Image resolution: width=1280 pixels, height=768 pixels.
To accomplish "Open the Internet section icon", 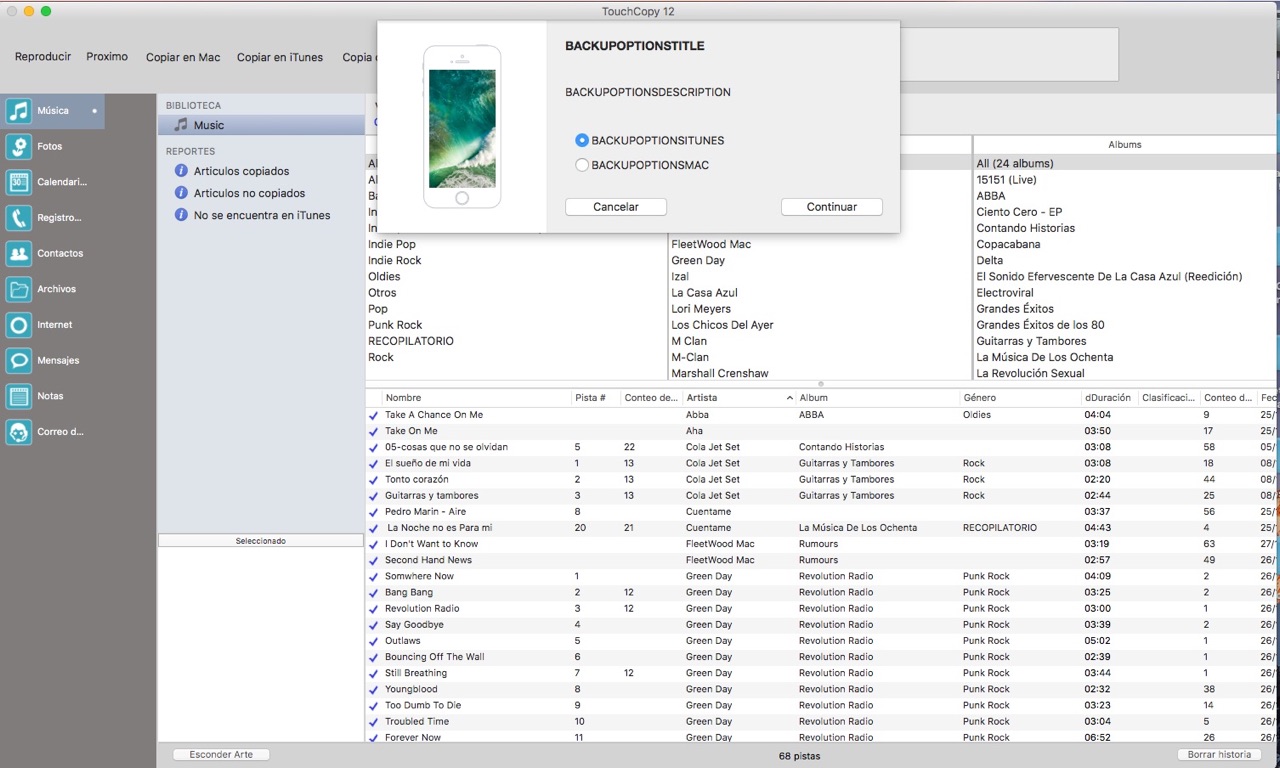I will tap(18, 325).
